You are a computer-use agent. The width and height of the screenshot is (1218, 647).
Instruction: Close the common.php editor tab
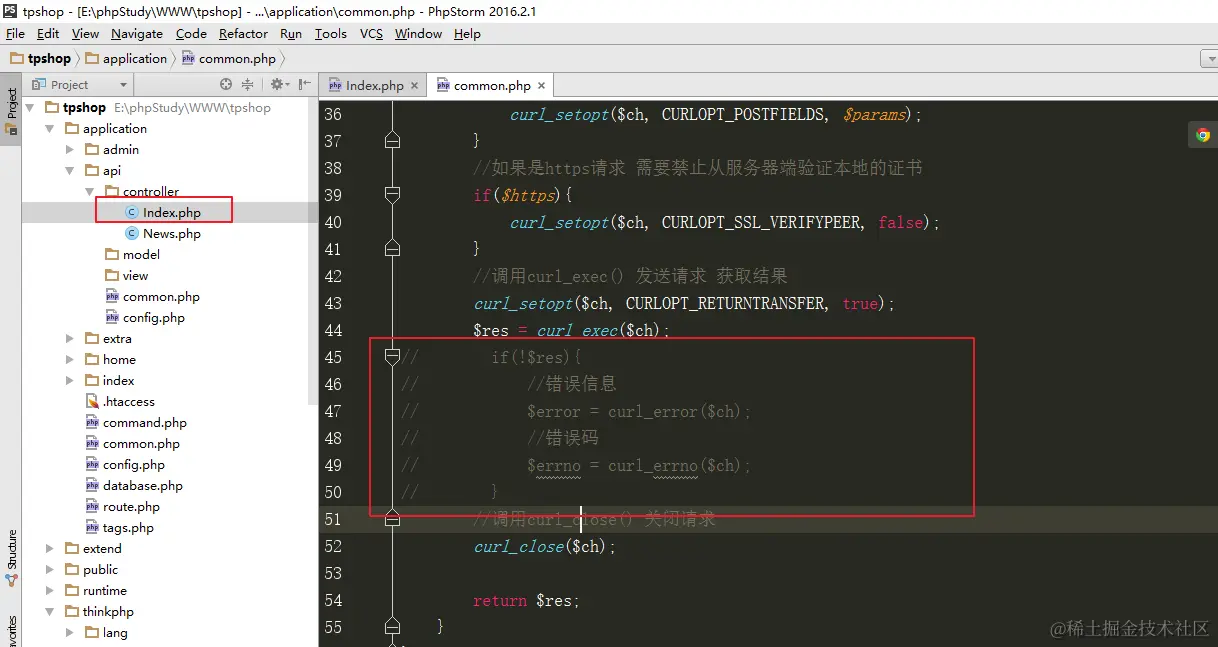(541, 86)
